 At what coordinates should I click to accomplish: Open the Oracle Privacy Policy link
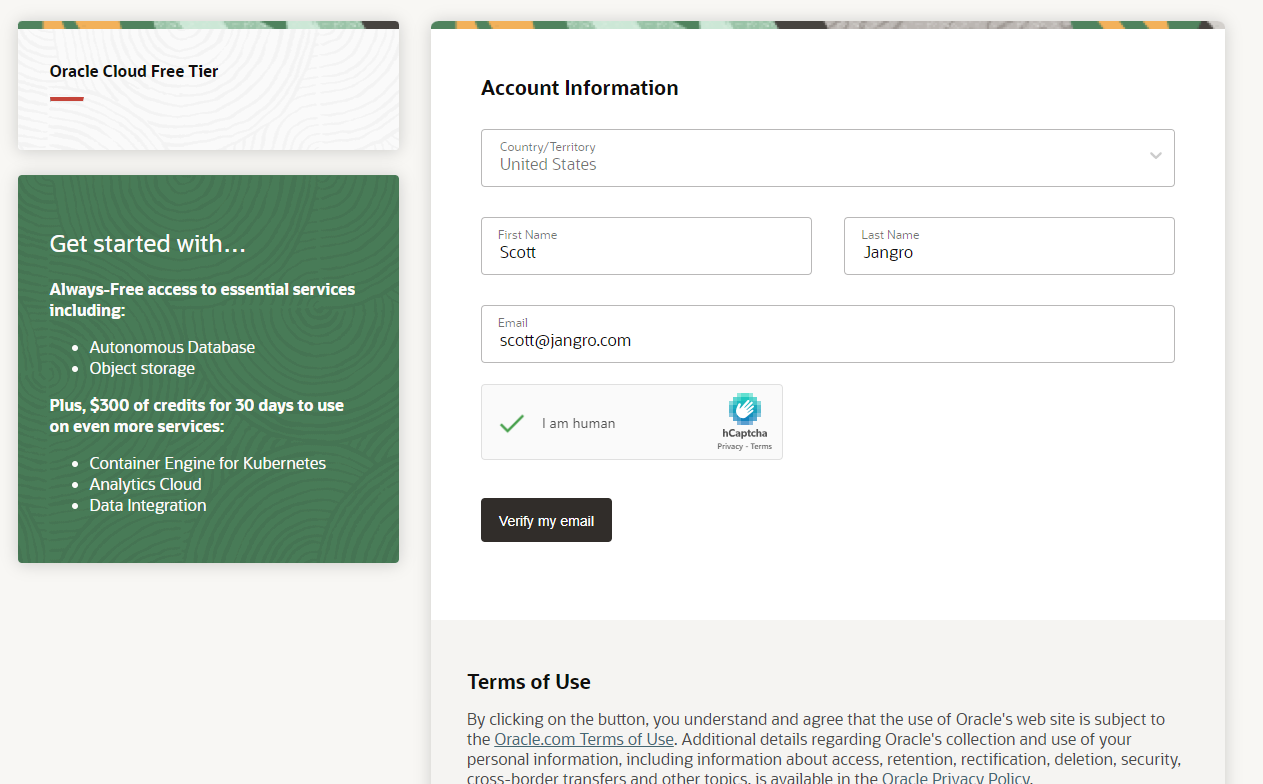click(955, 777)
